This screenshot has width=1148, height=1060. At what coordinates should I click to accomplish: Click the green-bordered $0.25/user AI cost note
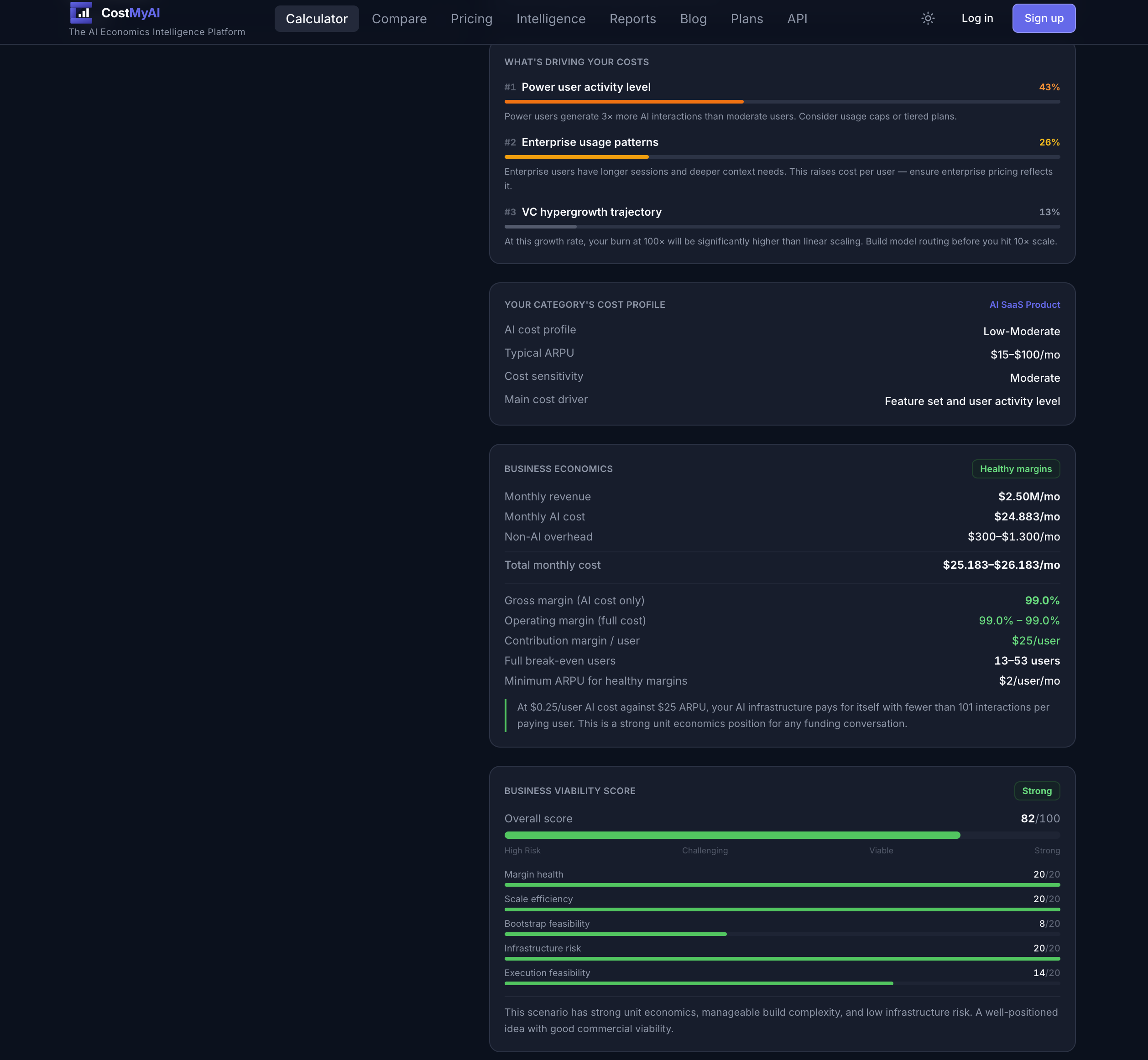pos(783,715)
